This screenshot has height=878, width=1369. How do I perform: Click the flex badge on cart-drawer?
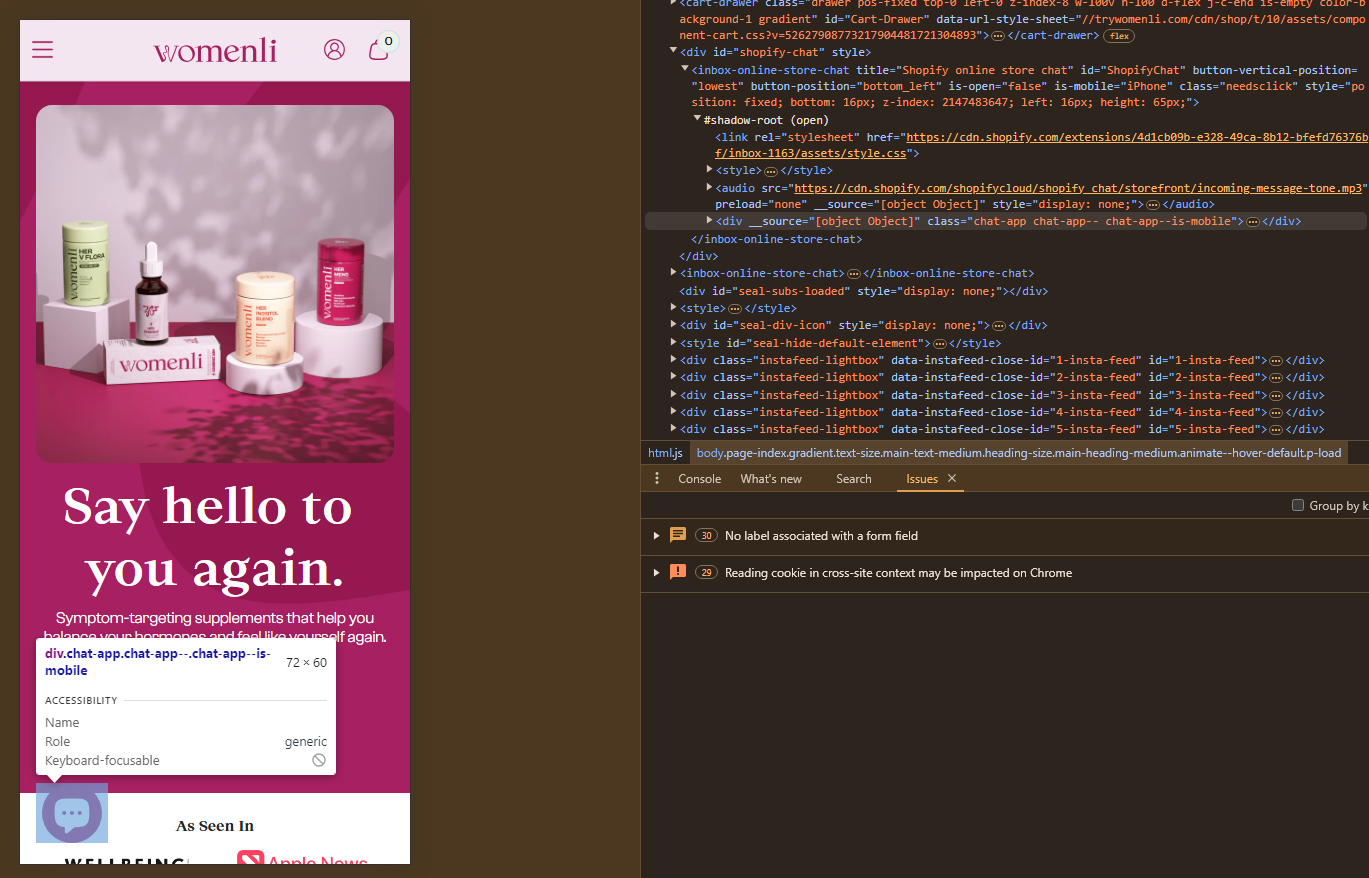[x=1118, y=36]
